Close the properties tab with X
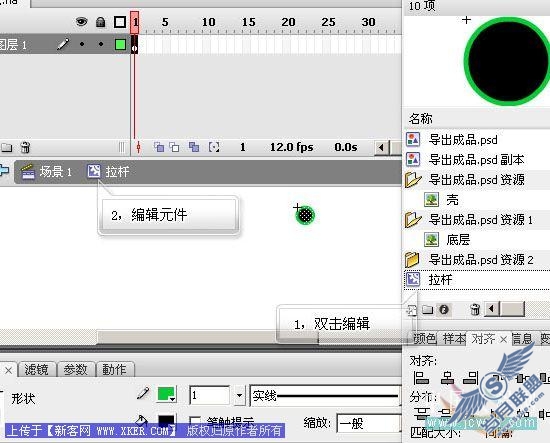Image resolution: width=550 pixels, height=443 pixels. 9,370
